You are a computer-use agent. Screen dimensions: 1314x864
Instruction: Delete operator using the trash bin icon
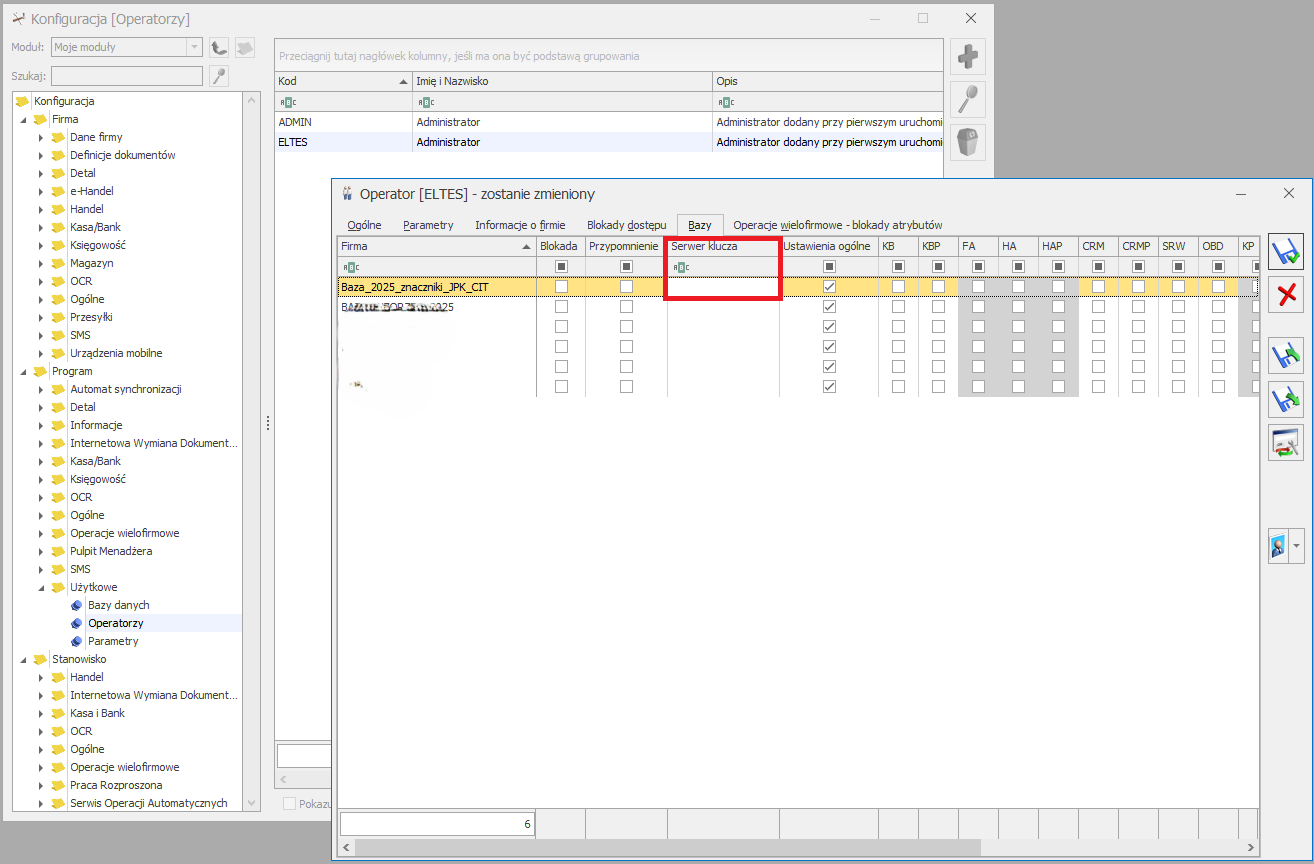tap(968, 143)
